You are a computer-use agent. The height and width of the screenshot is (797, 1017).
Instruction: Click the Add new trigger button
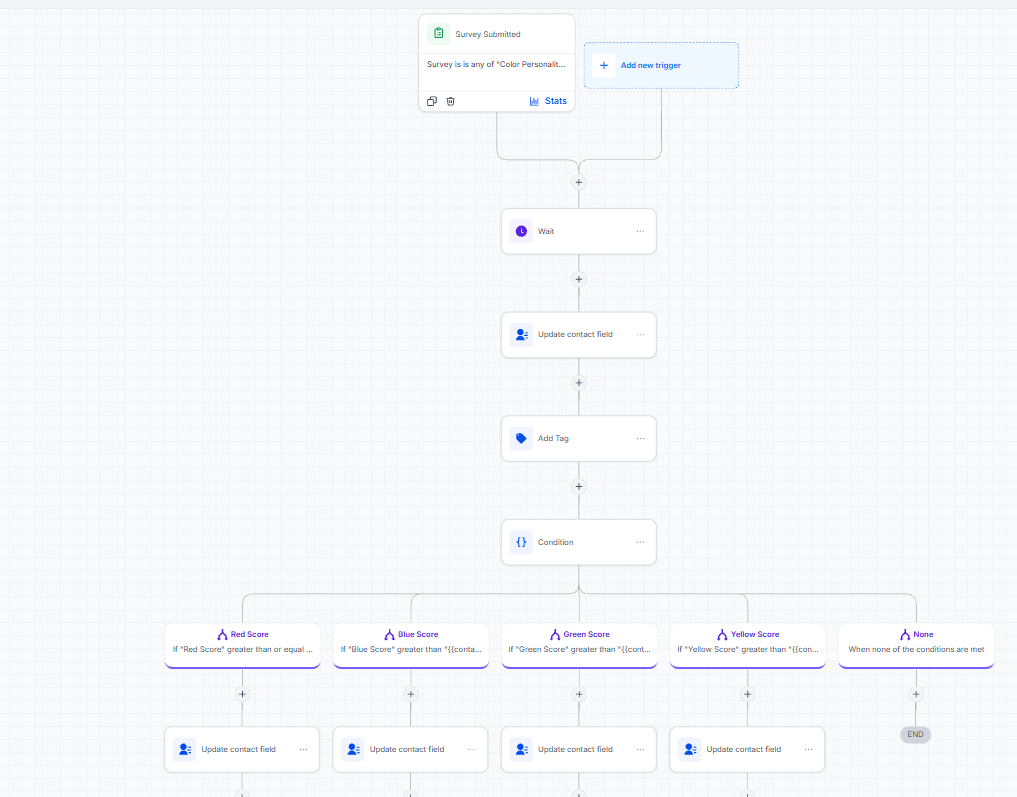pyautogui.click(x=661, y=65)
